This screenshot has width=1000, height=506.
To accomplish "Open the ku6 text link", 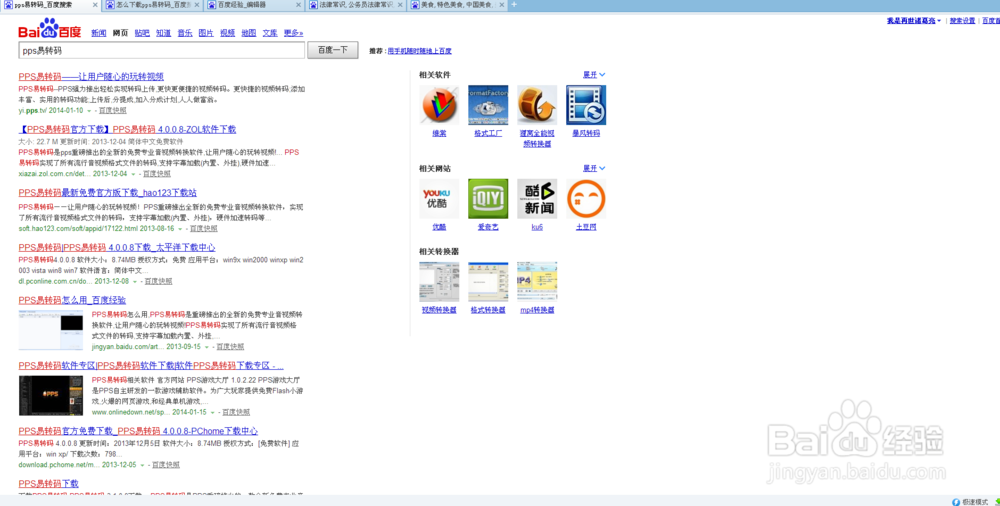I will (537, 227).
